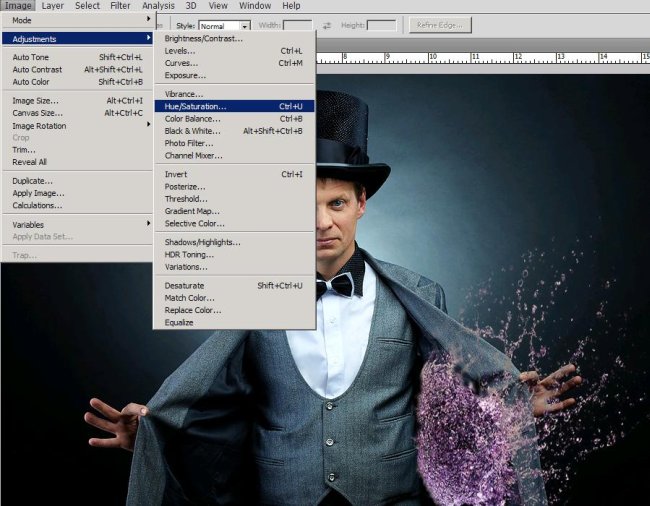The width and height of the screenshot is (650, 506).
Task: Open the Help menu
Action: click(x=291, y=5)
